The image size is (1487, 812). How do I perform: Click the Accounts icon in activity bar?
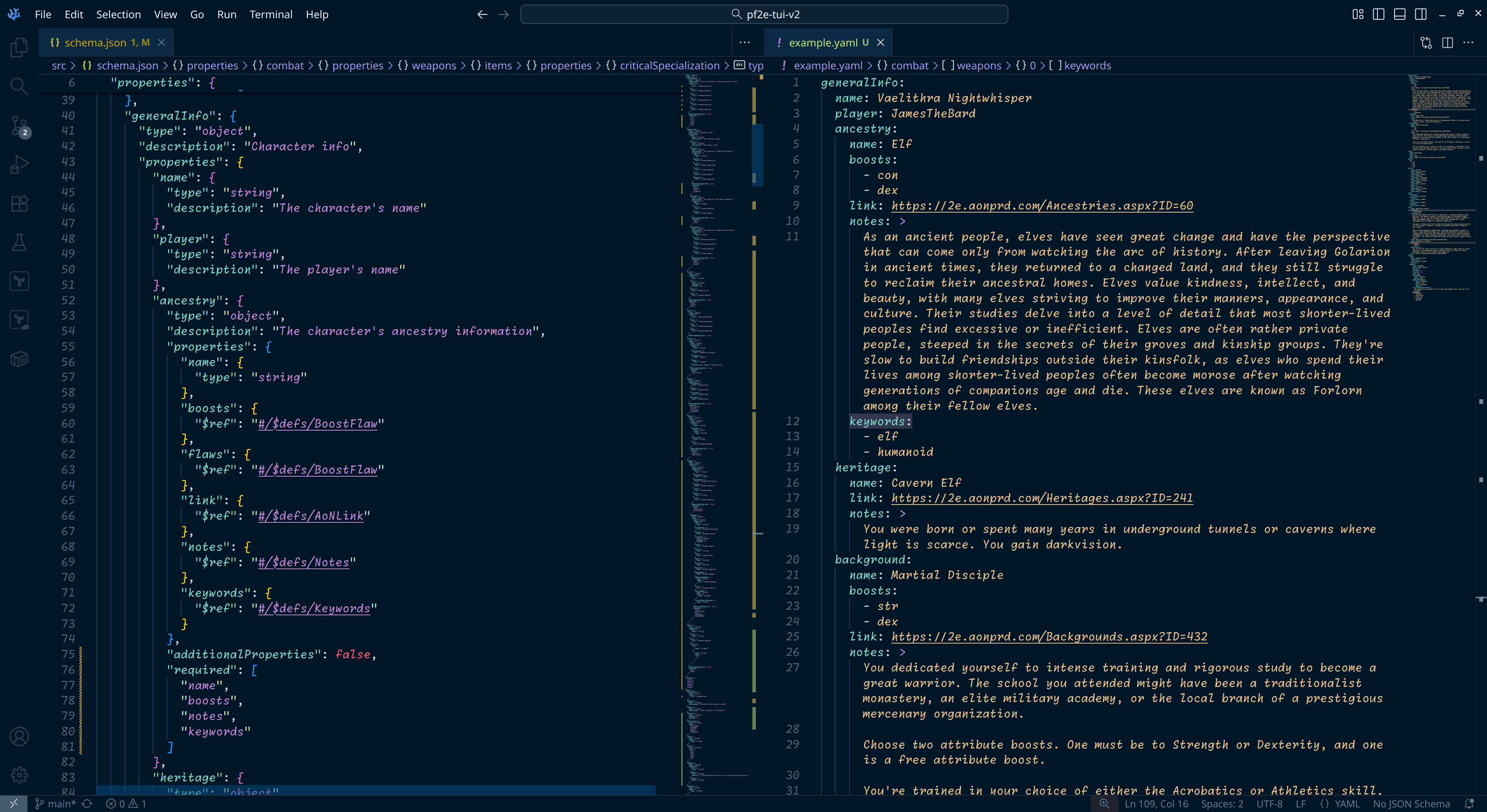[x=19, y=736]
